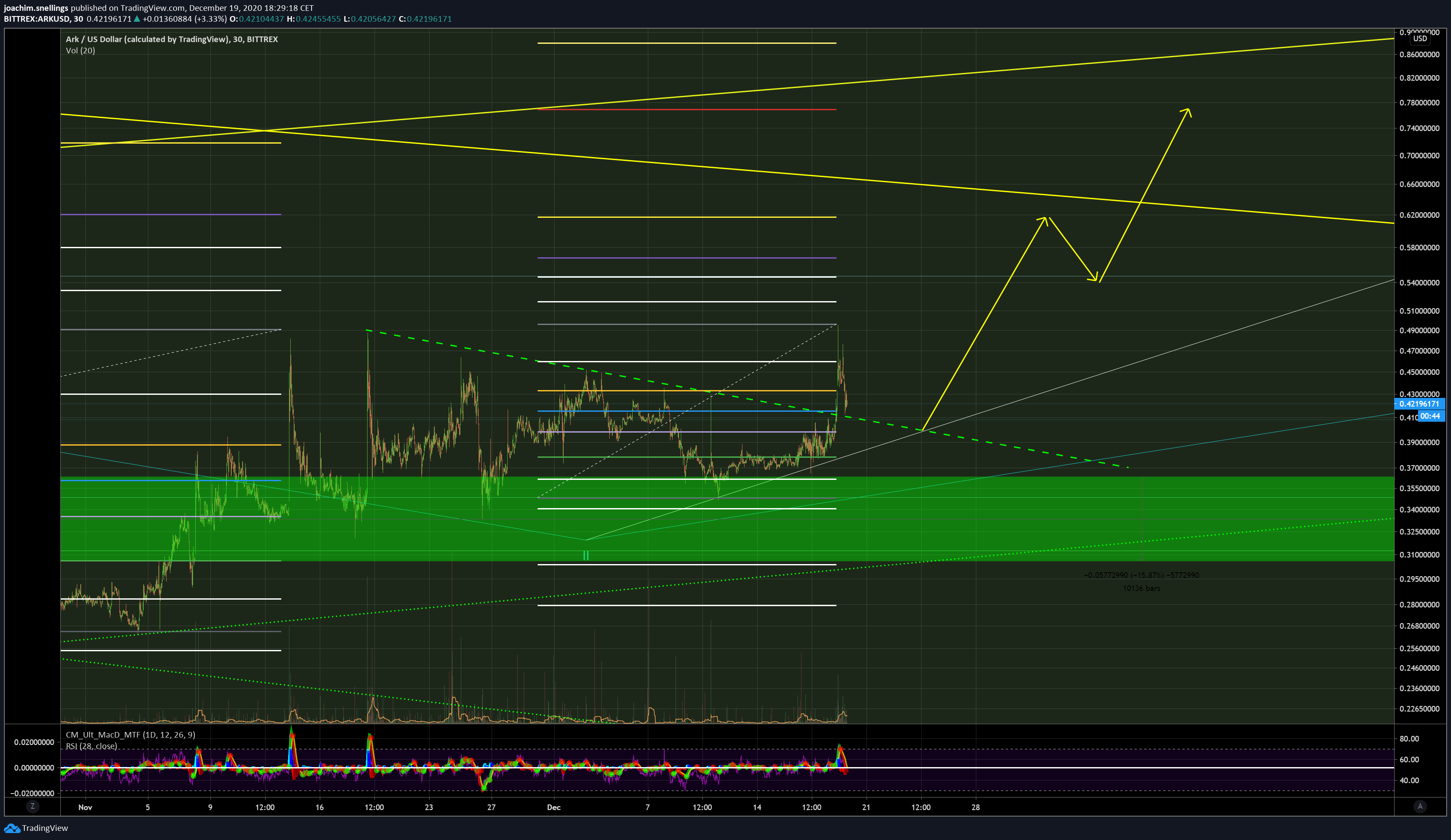
Task: Click the 0.78000000 price axis label
Action: [1419, 102]
